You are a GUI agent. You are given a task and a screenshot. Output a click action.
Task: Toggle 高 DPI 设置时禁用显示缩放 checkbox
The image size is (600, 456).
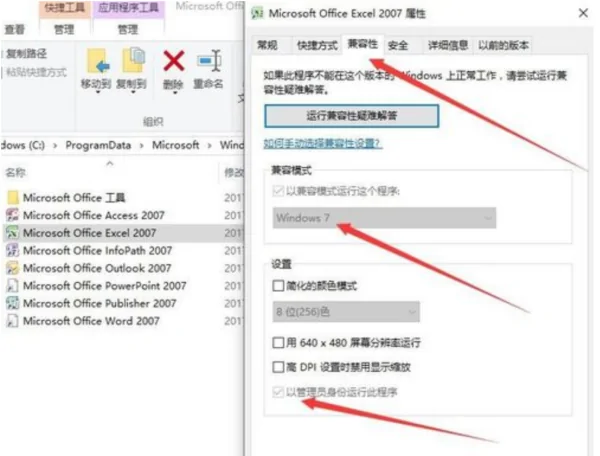pos(278,367)
